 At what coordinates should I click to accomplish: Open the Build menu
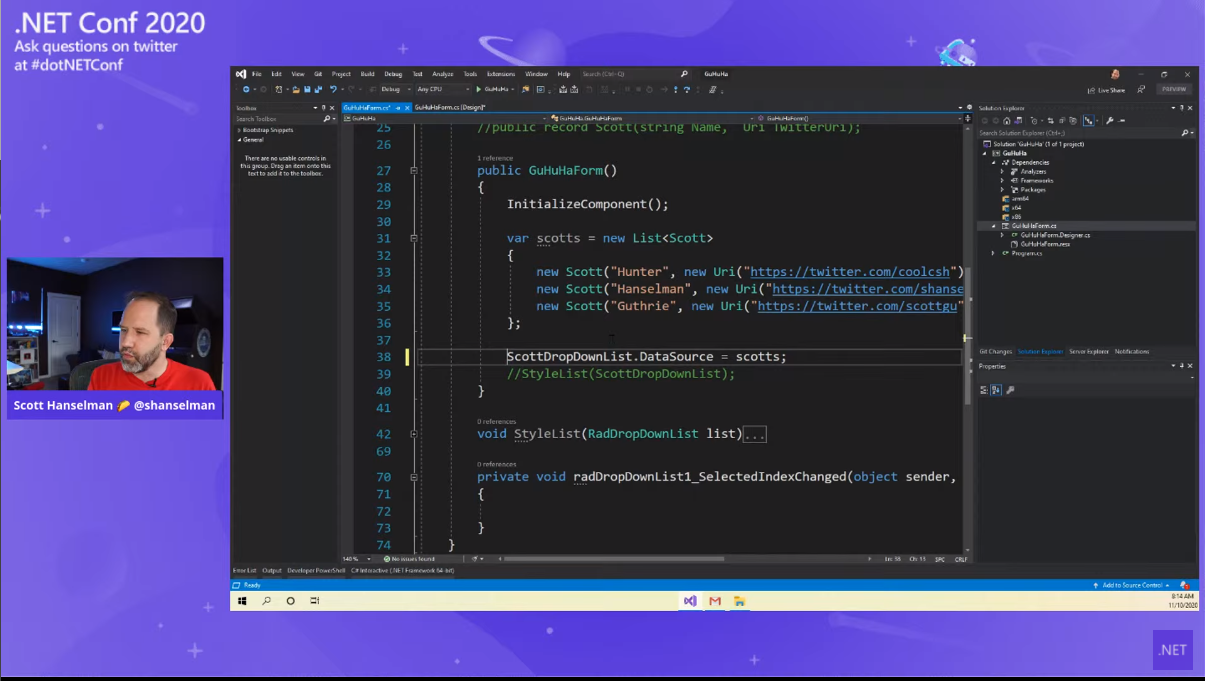pos(367,74)
